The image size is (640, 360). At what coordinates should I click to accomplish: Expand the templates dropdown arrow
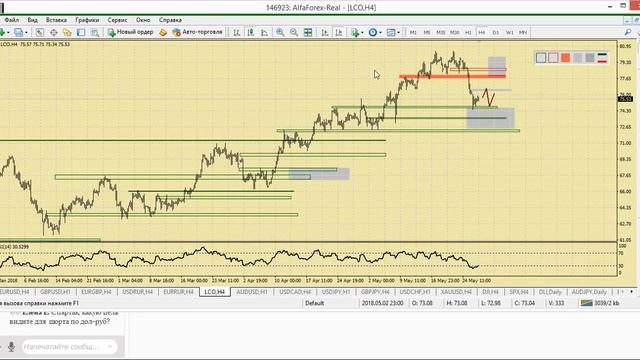[398, 32]
